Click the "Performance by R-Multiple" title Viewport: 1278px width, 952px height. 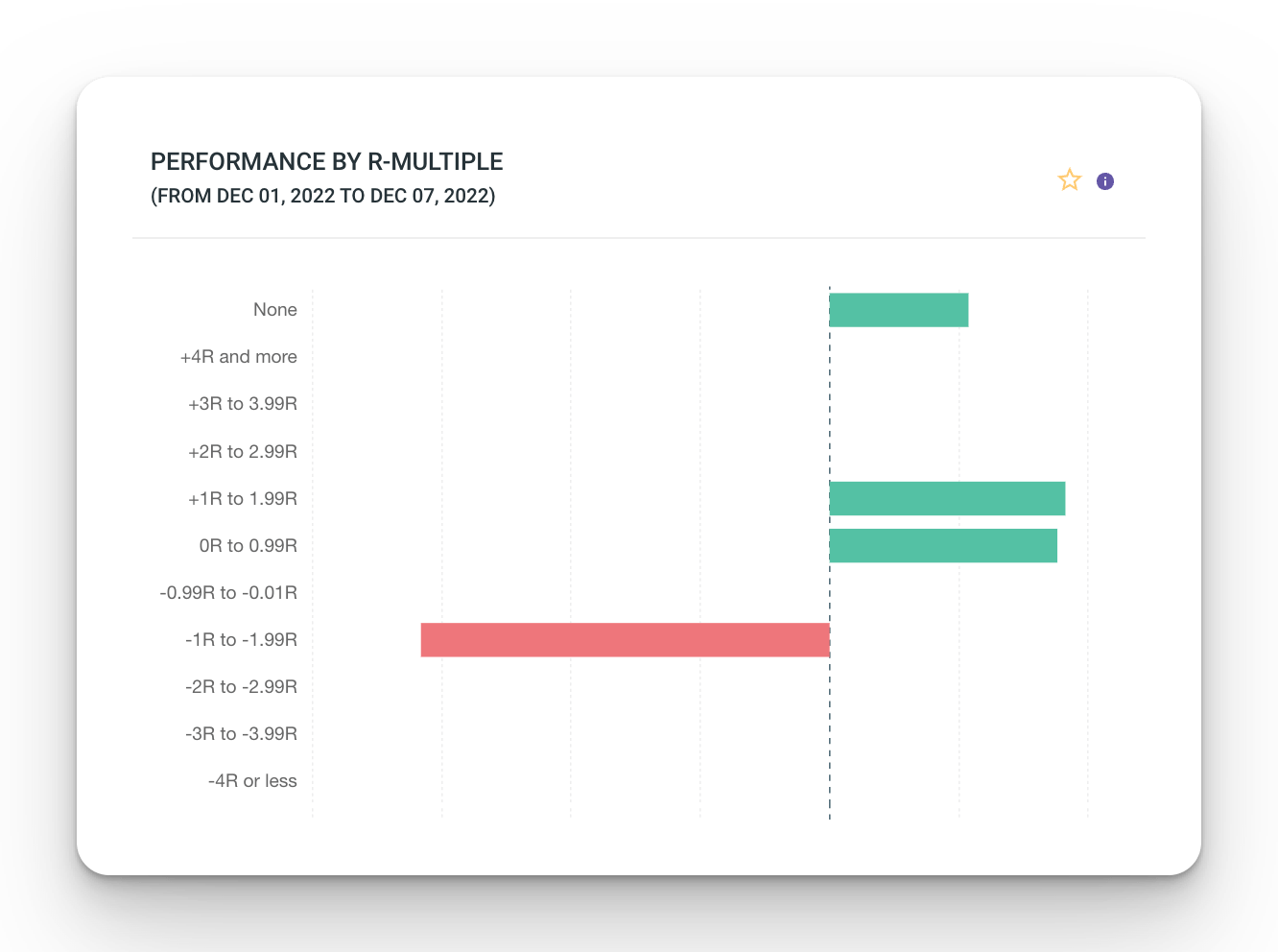pos(326,161)
